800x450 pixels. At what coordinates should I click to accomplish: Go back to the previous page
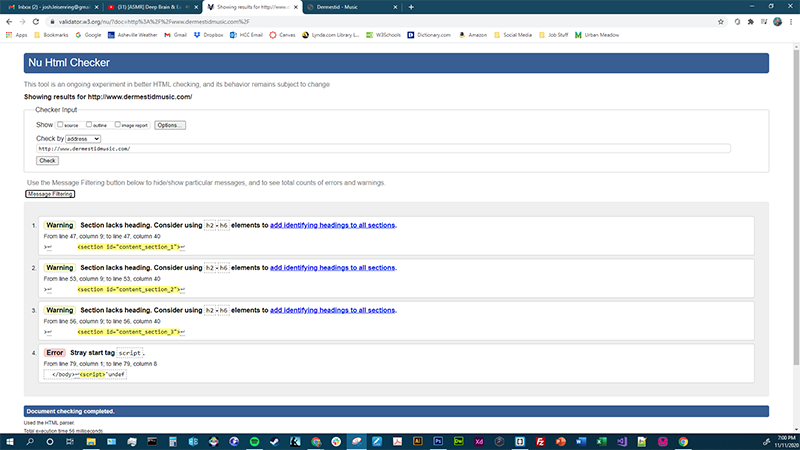9,22
